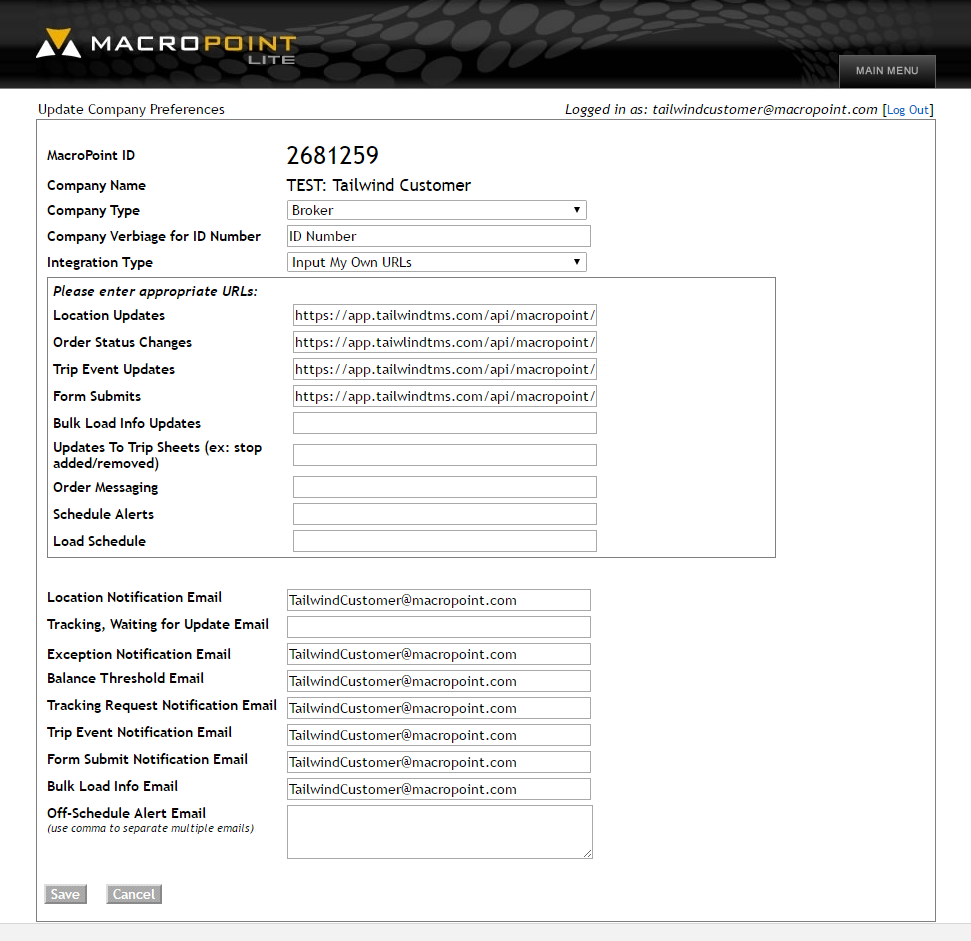Screen dimensions: 971x941
Task: Click the empty Bulk Load Info Updates field
Action: tap(443, 422)
